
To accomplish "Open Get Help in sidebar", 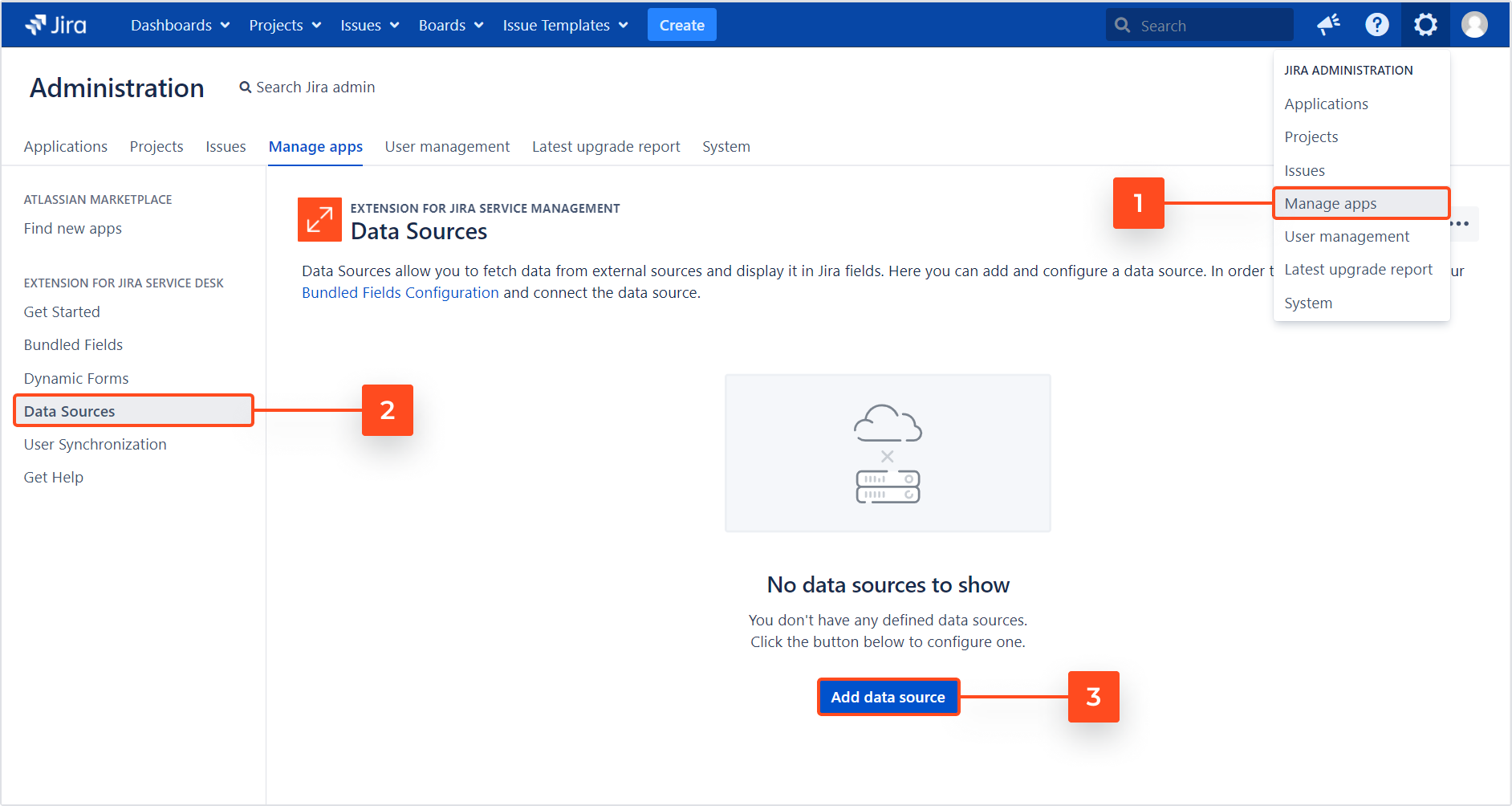I will tap(54, 478).
